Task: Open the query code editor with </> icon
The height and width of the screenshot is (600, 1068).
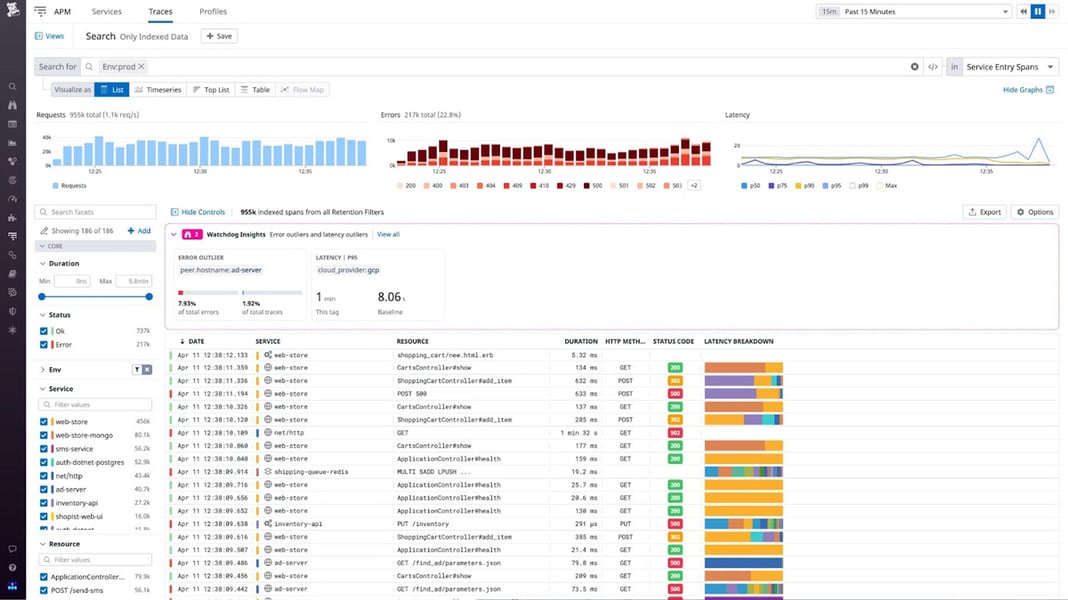Action: click(933, 66)
